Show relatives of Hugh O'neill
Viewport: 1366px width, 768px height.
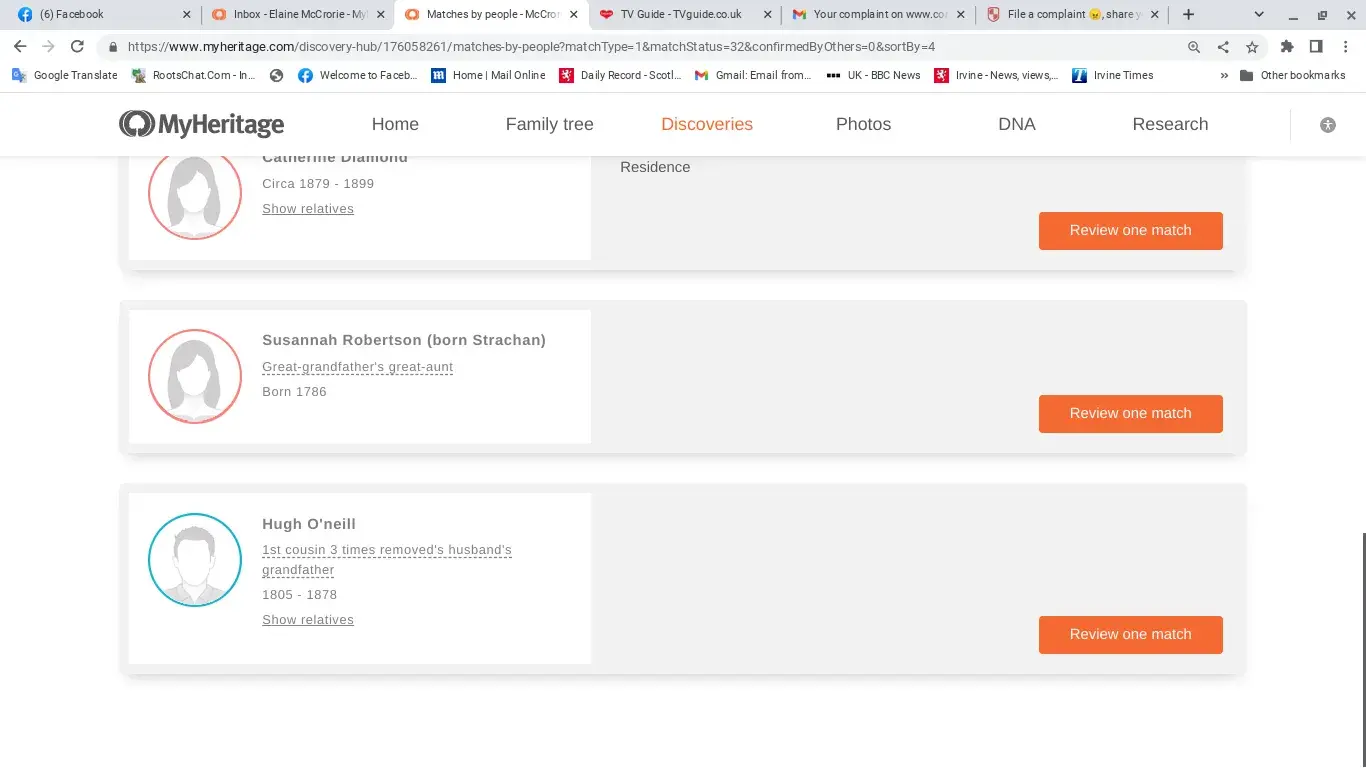(308, 620)
